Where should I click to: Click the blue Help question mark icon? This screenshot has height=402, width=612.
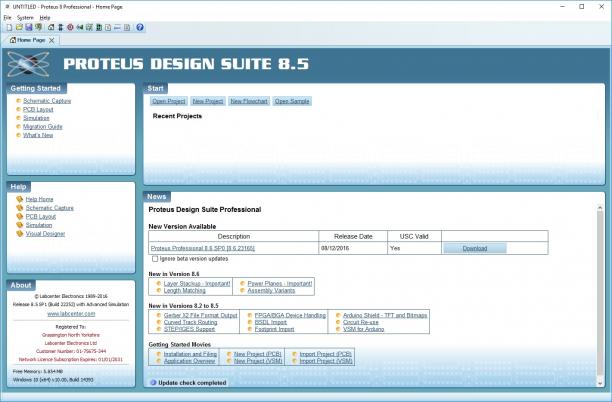click(x=140, y=27)
